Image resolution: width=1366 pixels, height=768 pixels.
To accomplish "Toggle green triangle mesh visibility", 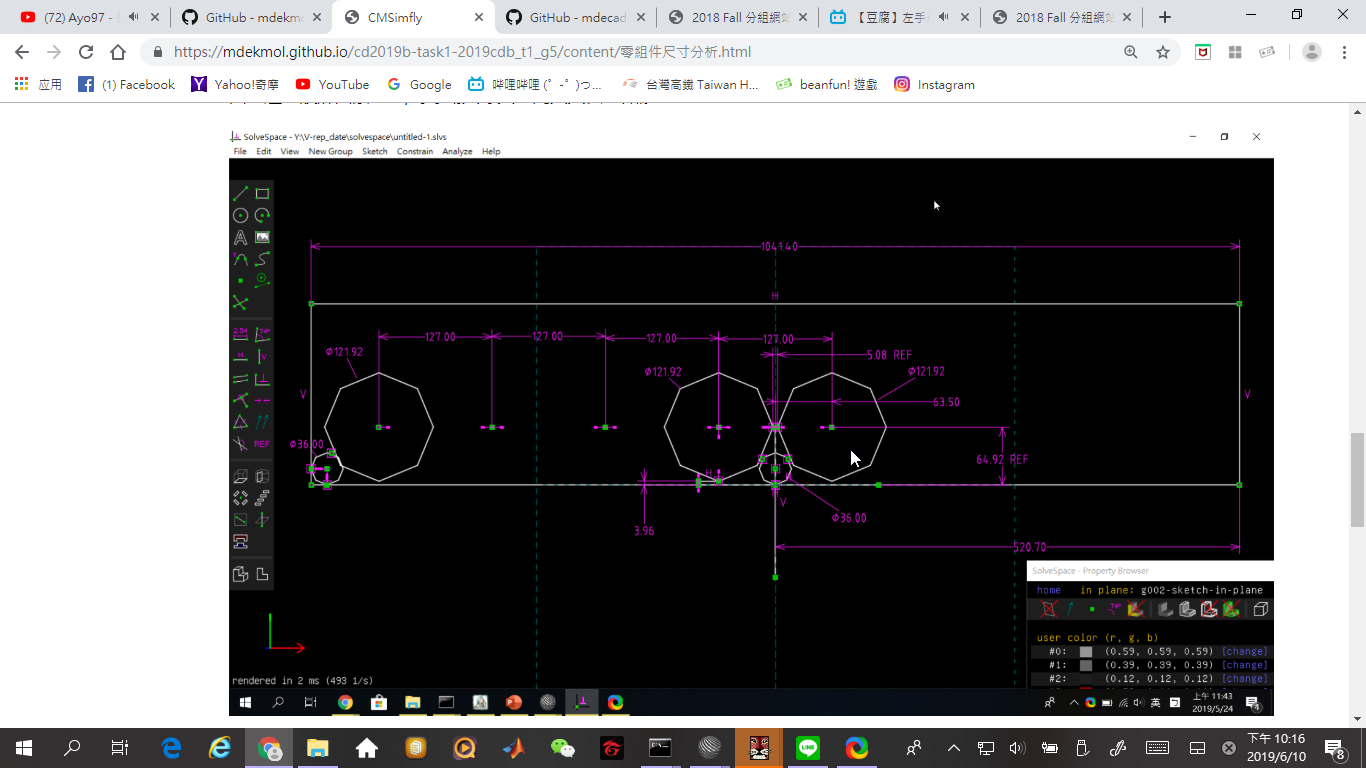I will click(1232, 609).
